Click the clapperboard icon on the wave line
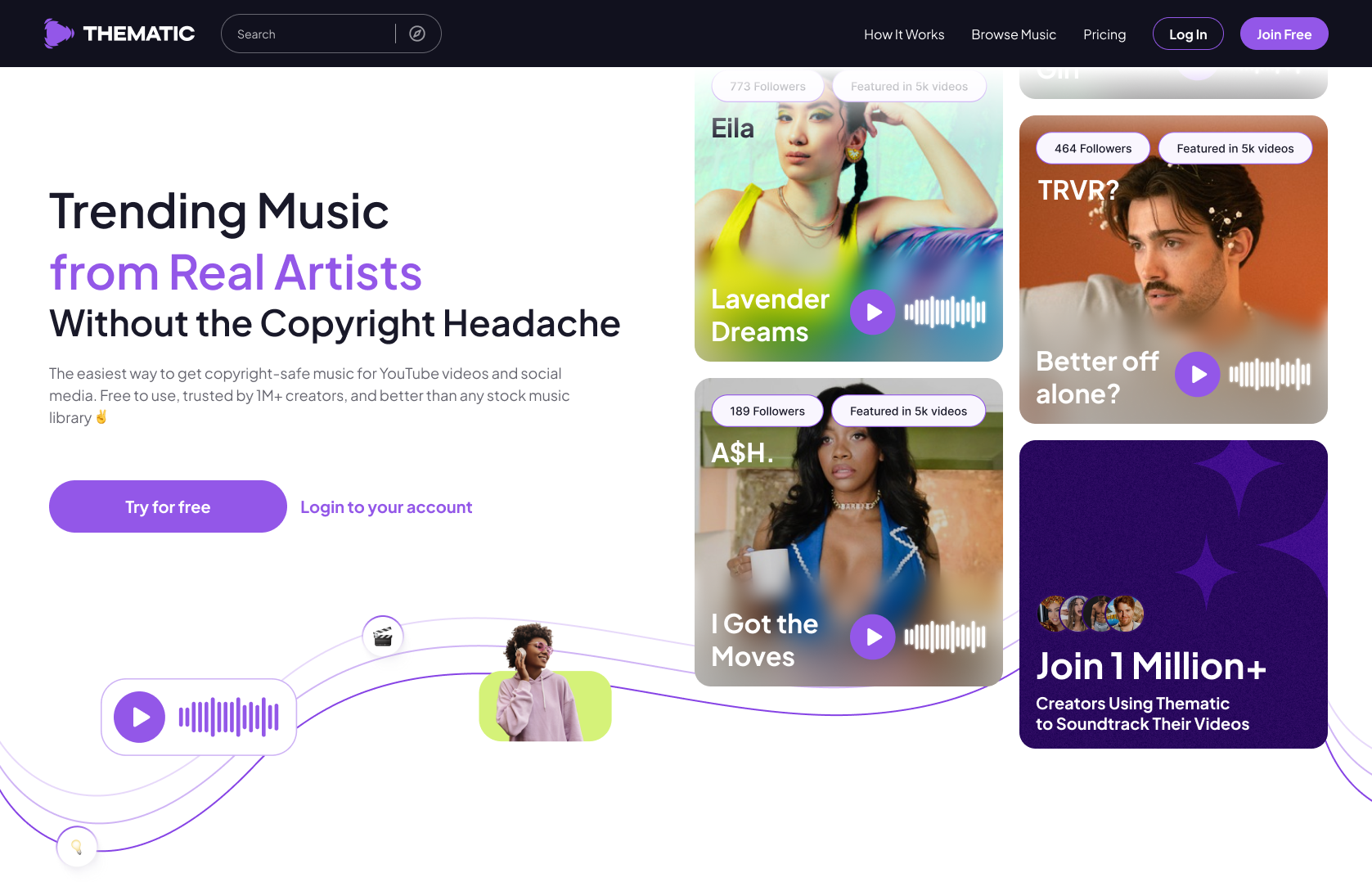Viewport: 1372px width, 882px height. tap(382, 637)
